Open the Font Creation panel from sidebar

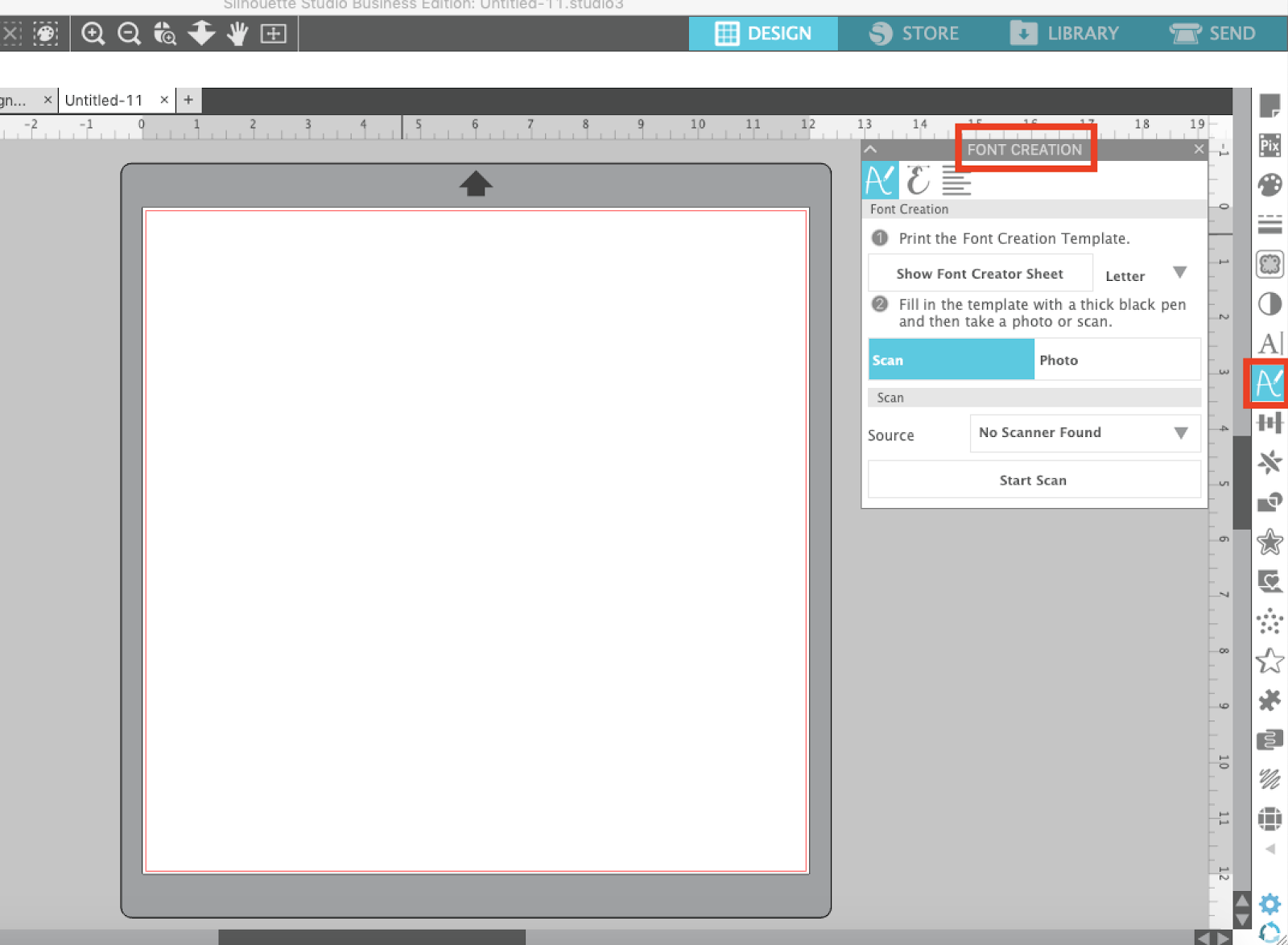pyautogui.click(x=1269, y=383)
